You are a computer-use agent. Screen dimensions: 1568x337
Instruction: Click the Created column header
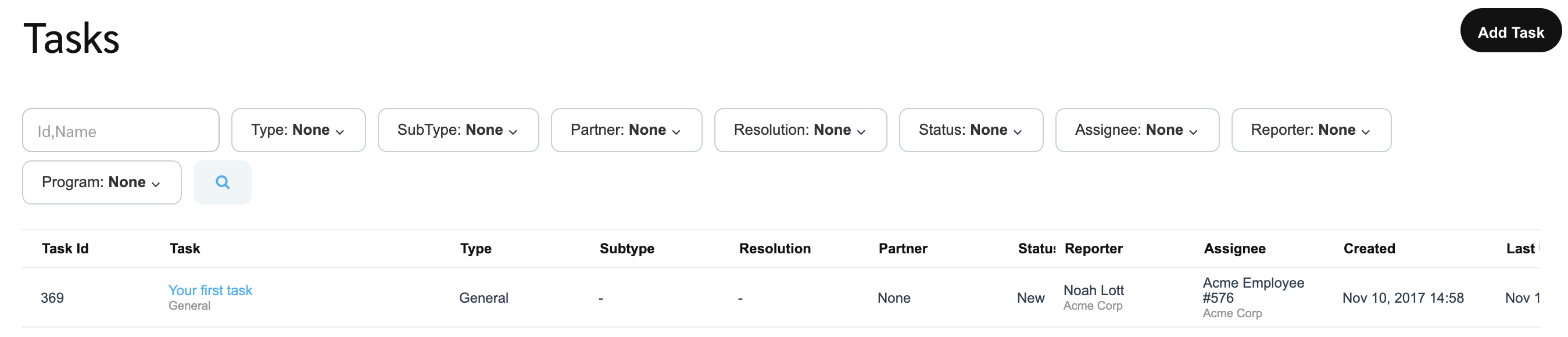coord(1369,249)
